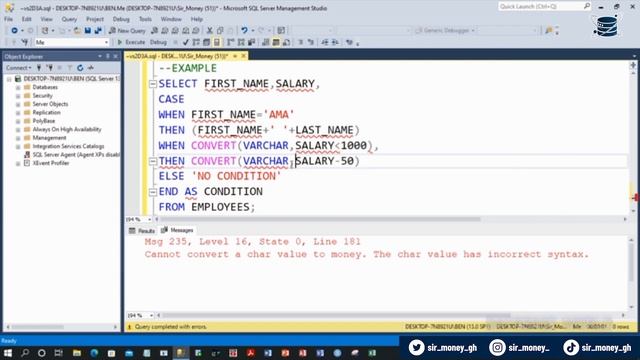Open the View menu

tap(46, 19)
